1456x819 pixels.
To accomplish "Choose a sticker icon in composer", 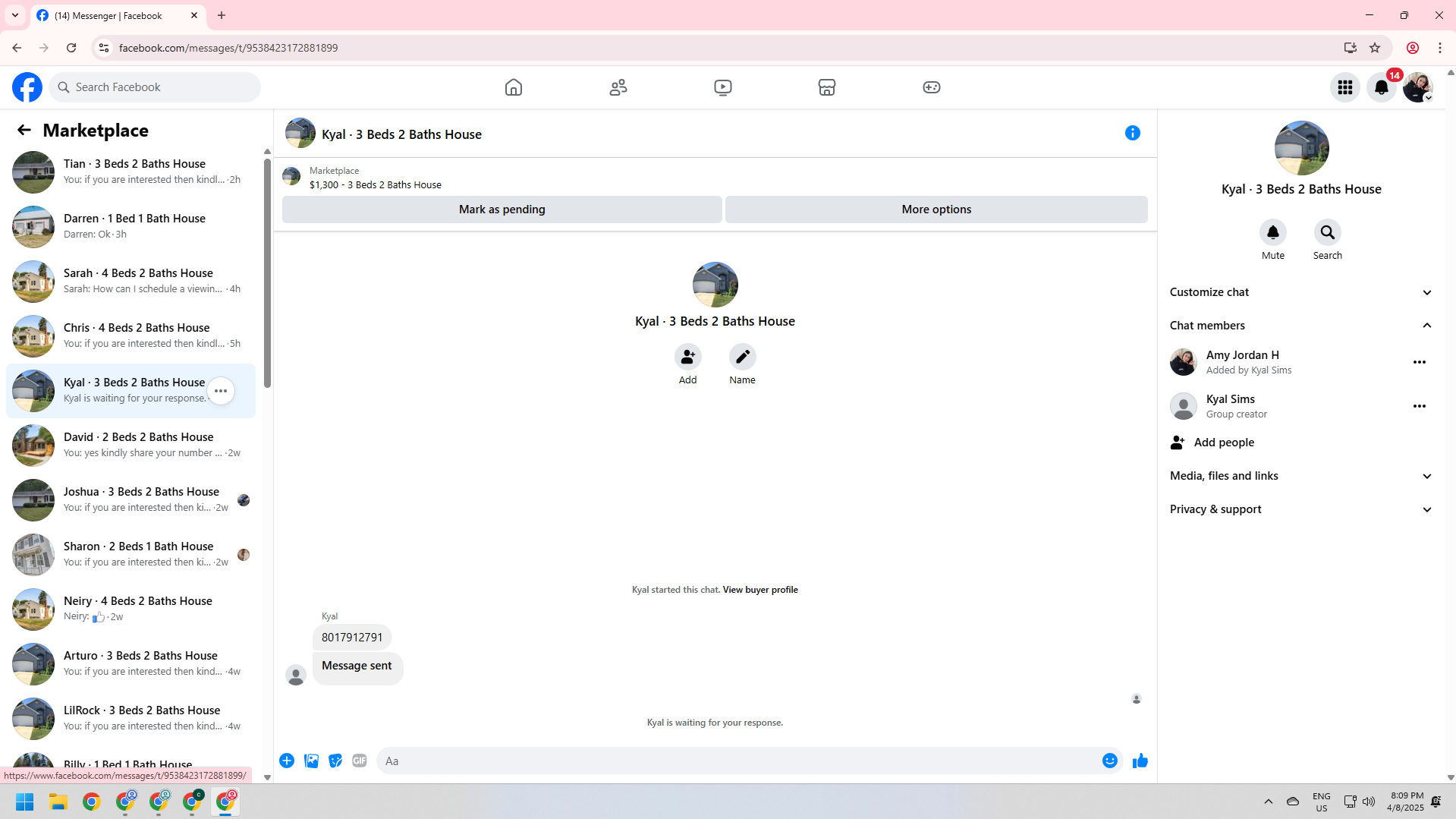I will [335, 761].
